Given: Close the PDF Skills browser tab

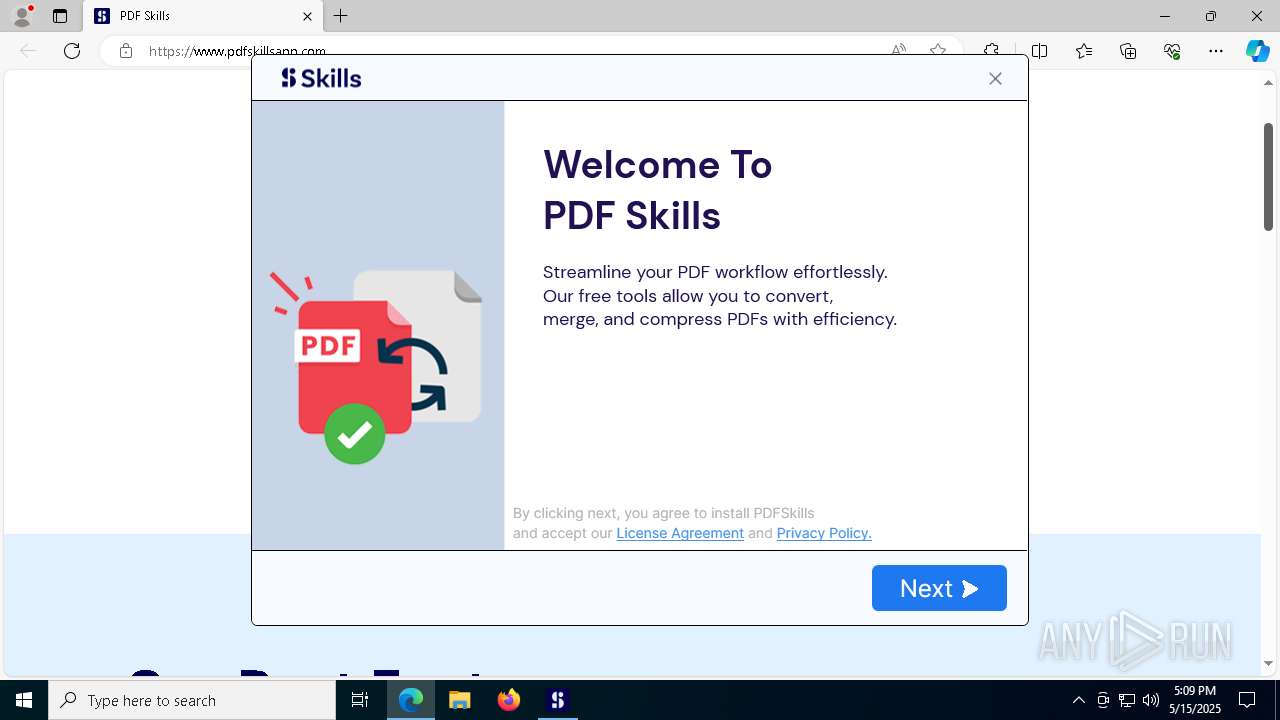Looking at the screenshot, I should [307, 16].
